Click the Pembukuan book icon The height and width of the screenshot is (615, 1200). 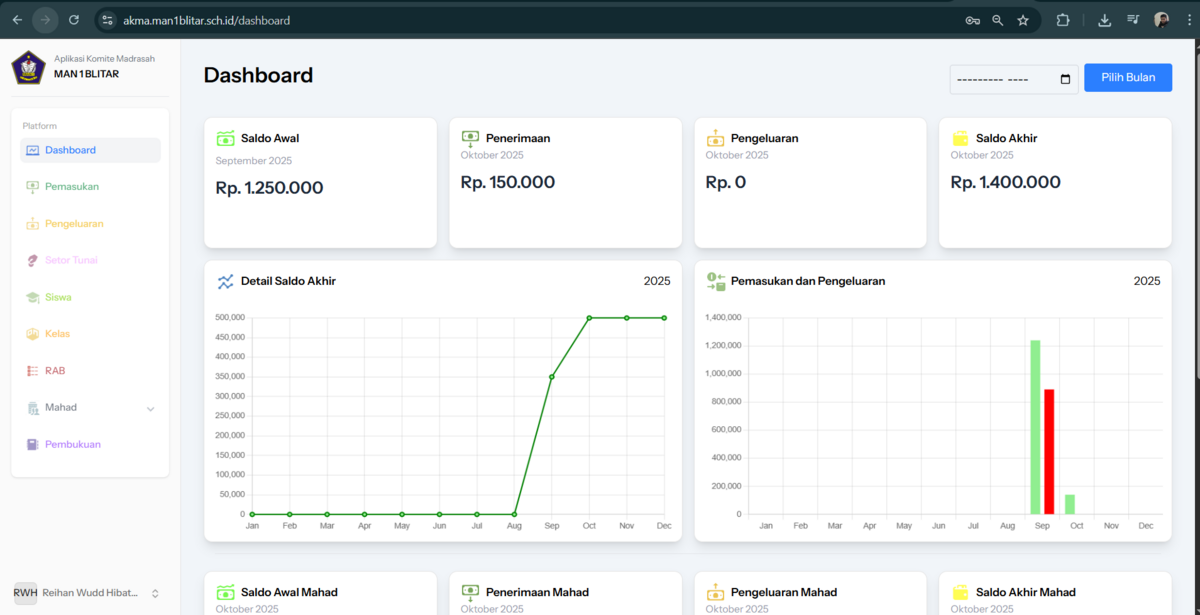pos(32,445)
